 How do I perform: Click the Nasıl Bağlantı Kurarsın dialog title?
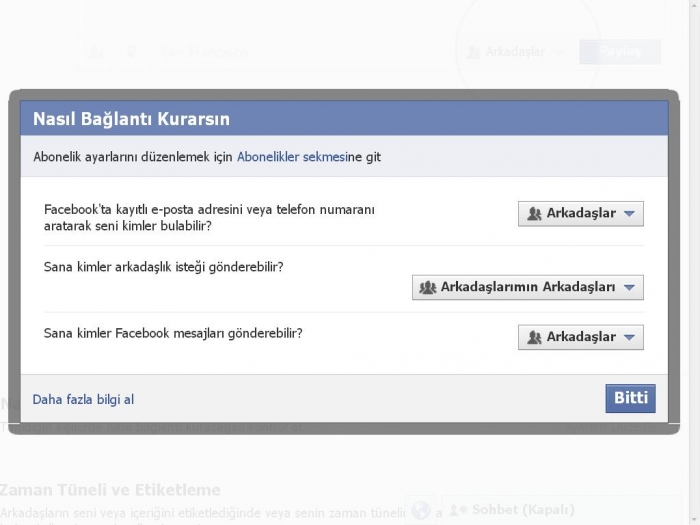click(131, 119)
